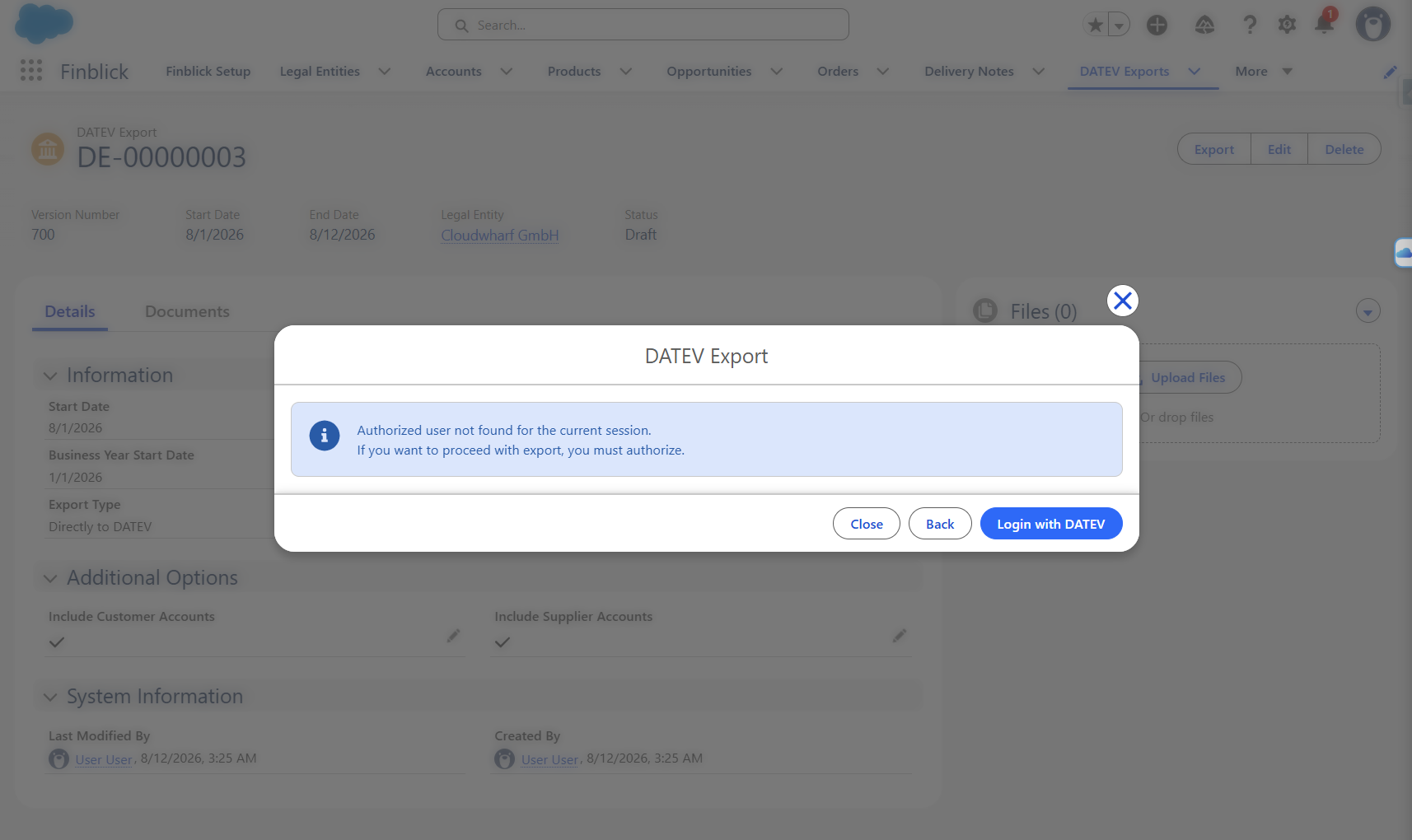This screenshot has width=1412, height=840.
Task: Open the side utility cloud panel tab
Action: click(1403, 252)
